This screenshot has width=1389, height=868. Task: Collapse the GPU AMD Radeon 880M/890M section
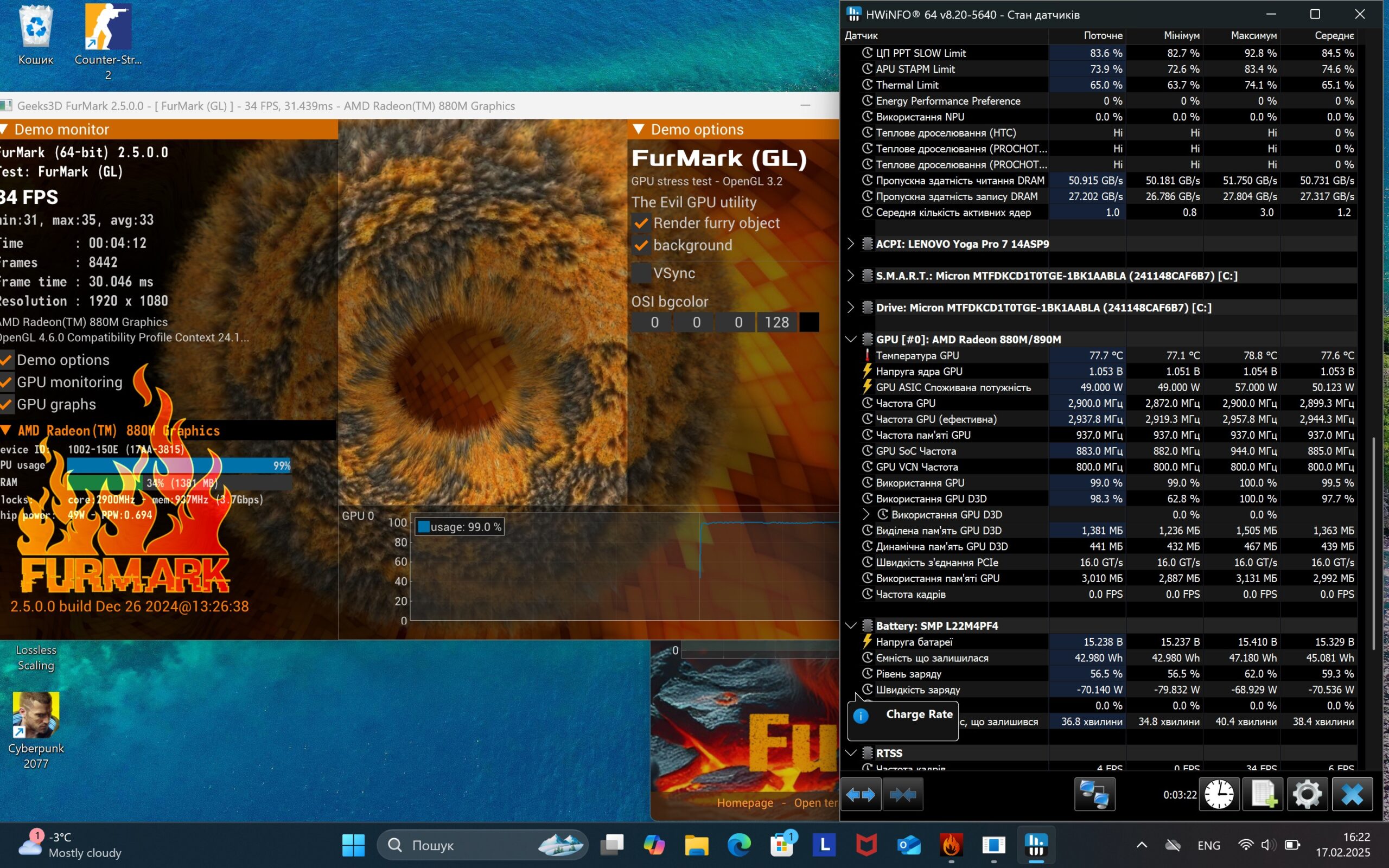851,339
